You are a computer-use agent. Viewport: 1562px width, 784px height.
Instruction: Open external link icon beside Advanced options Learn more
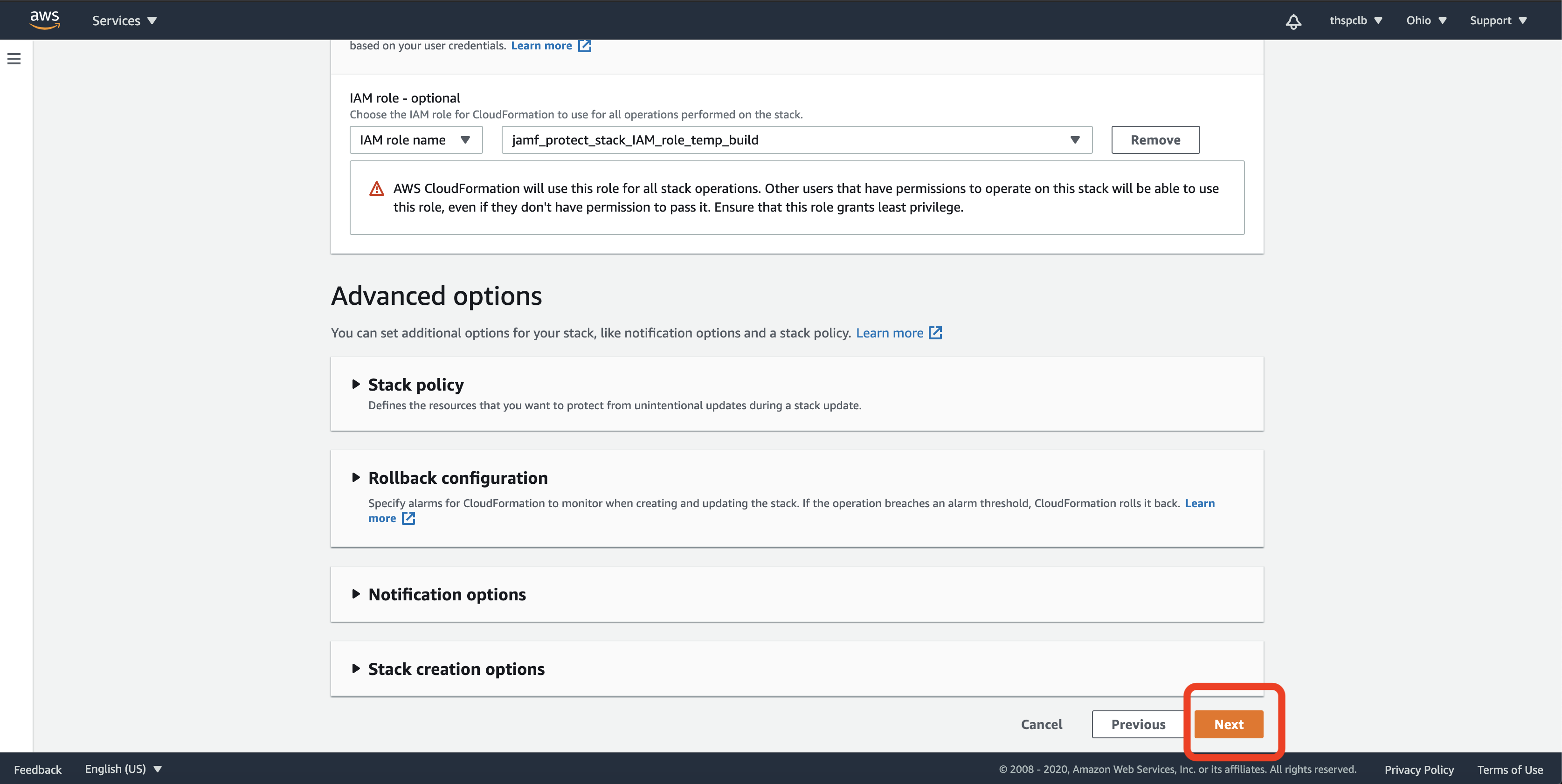pos(936,333)
